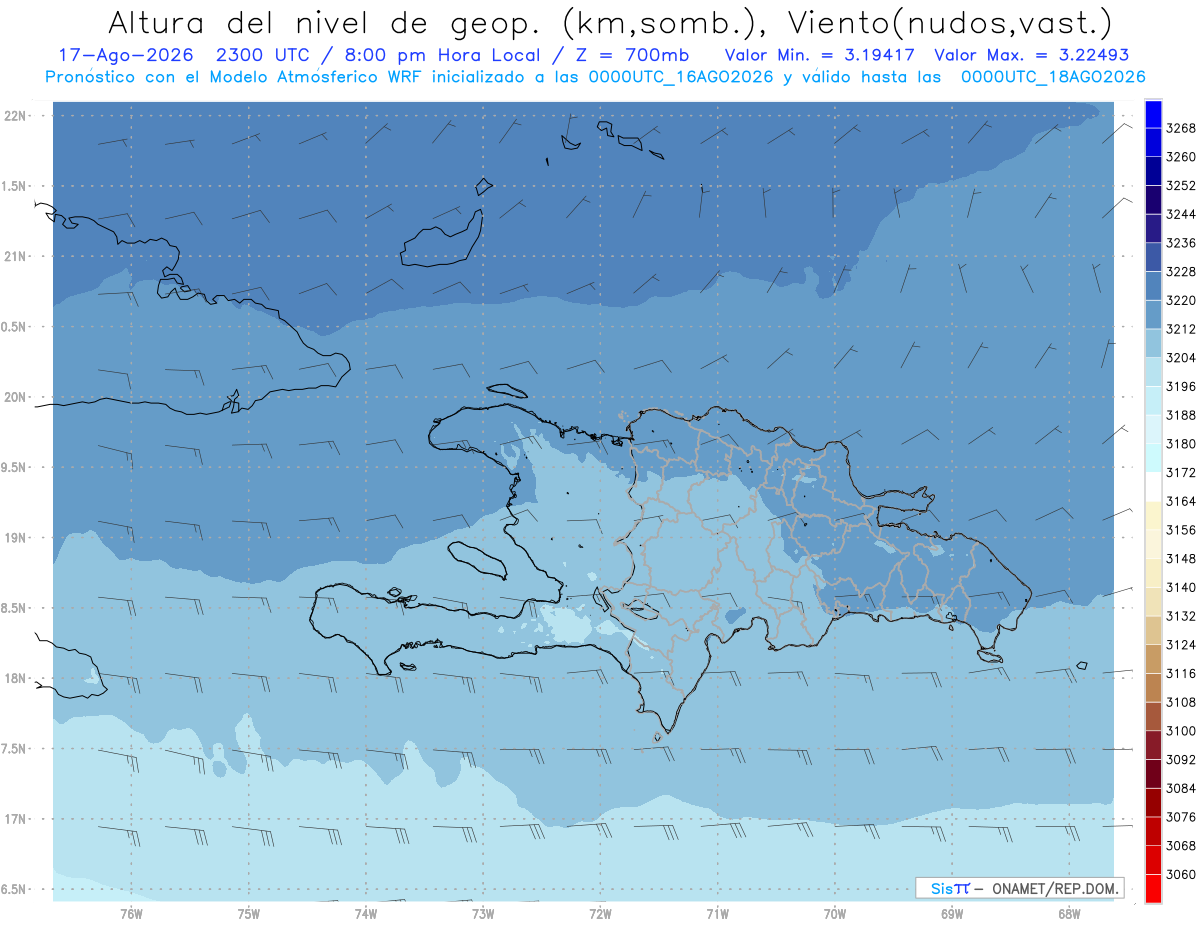Viewport: 1200px width, 927px height.
Task: Click the colorbar value '3236'
Action: coord(1181,243)
